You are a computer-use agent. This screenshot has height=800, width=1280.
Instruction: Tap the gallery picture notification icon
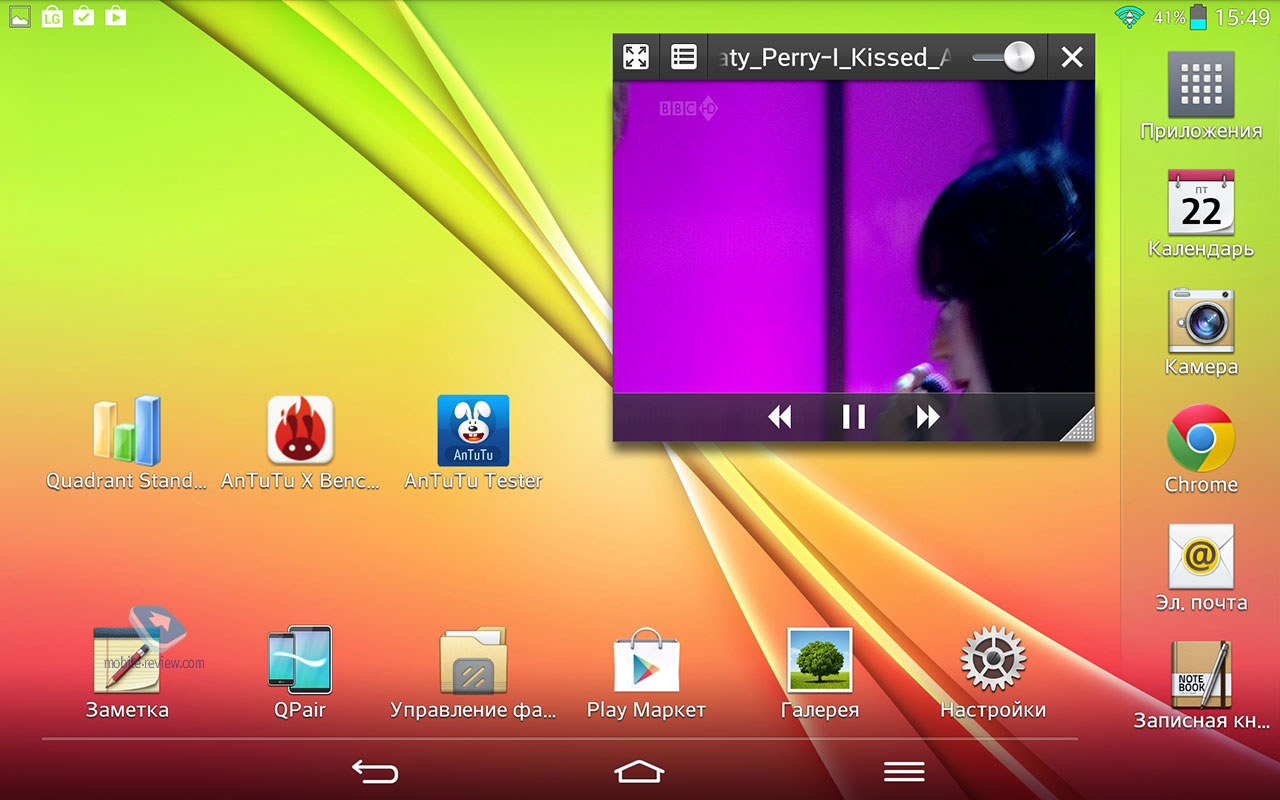20,16
